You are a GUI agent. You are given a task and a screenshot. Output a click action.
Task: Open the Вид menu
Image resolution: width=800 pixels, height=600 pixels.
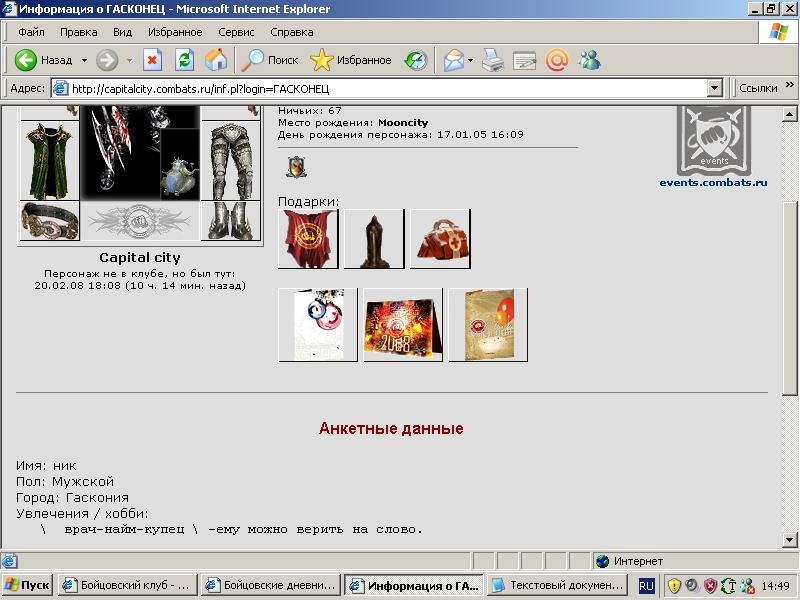(122, 32)
